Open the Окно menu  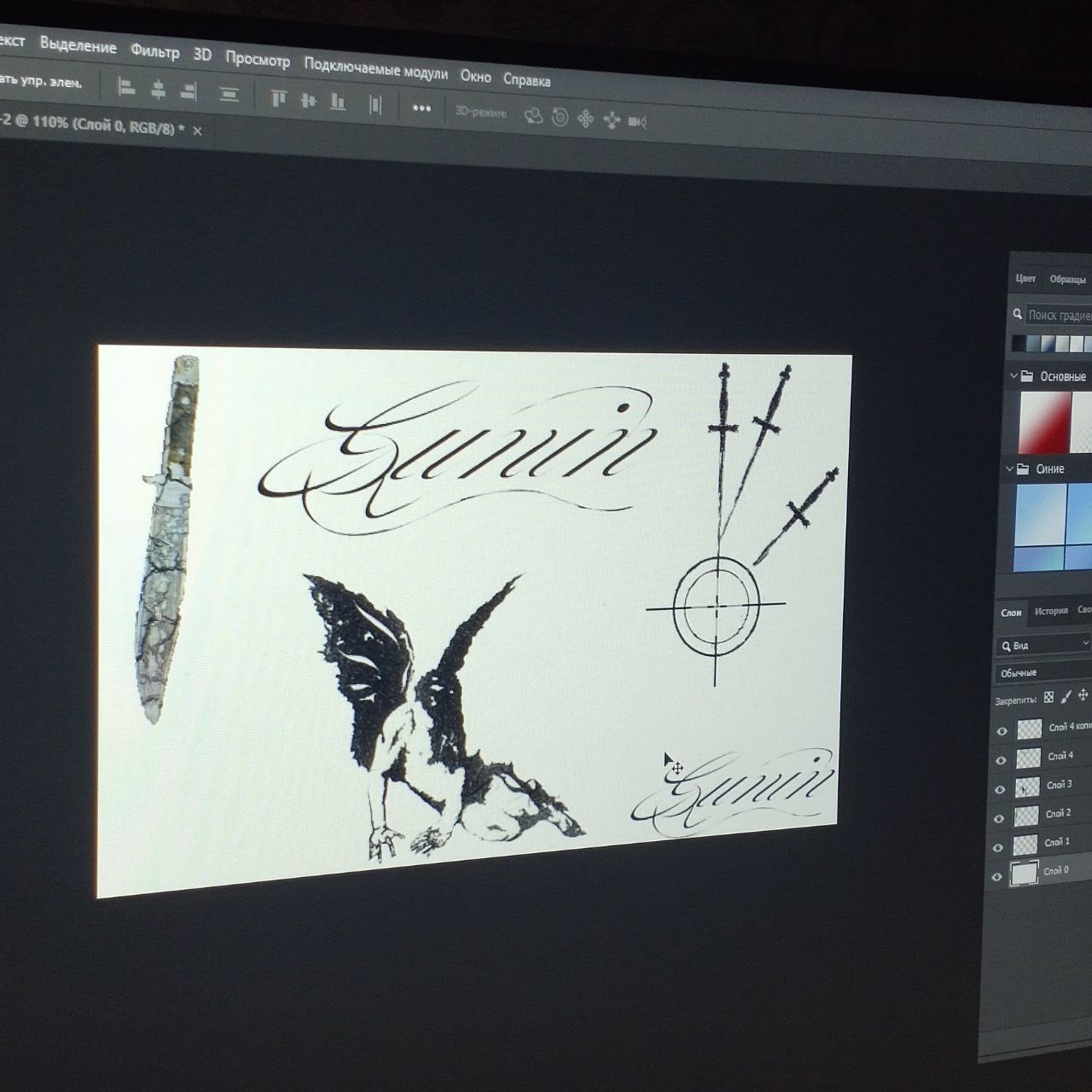click(476, 76)
